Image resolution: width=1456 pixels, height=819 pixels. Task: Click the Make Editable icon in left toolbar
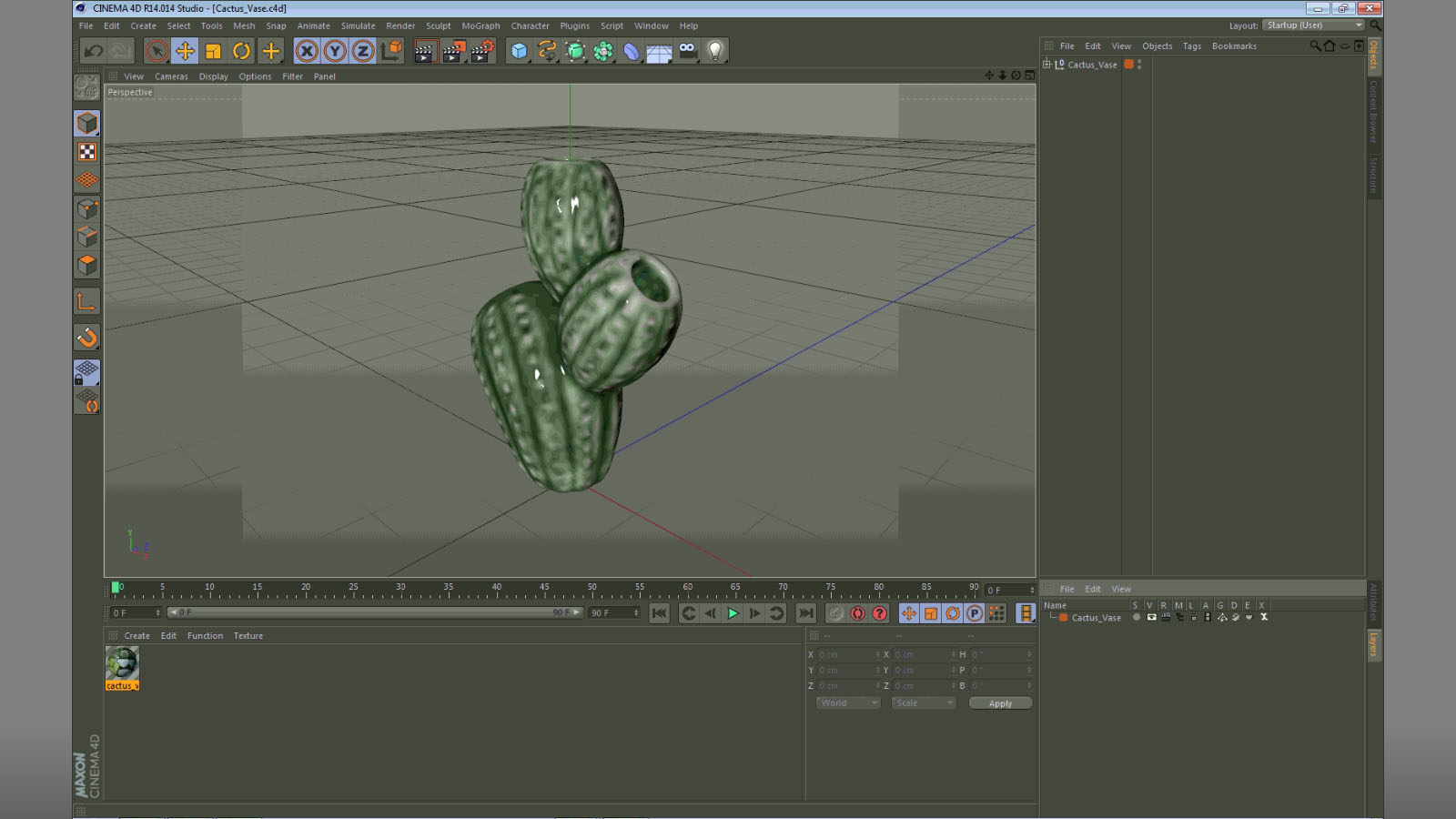pyautogui.click(x=87, y=87)
